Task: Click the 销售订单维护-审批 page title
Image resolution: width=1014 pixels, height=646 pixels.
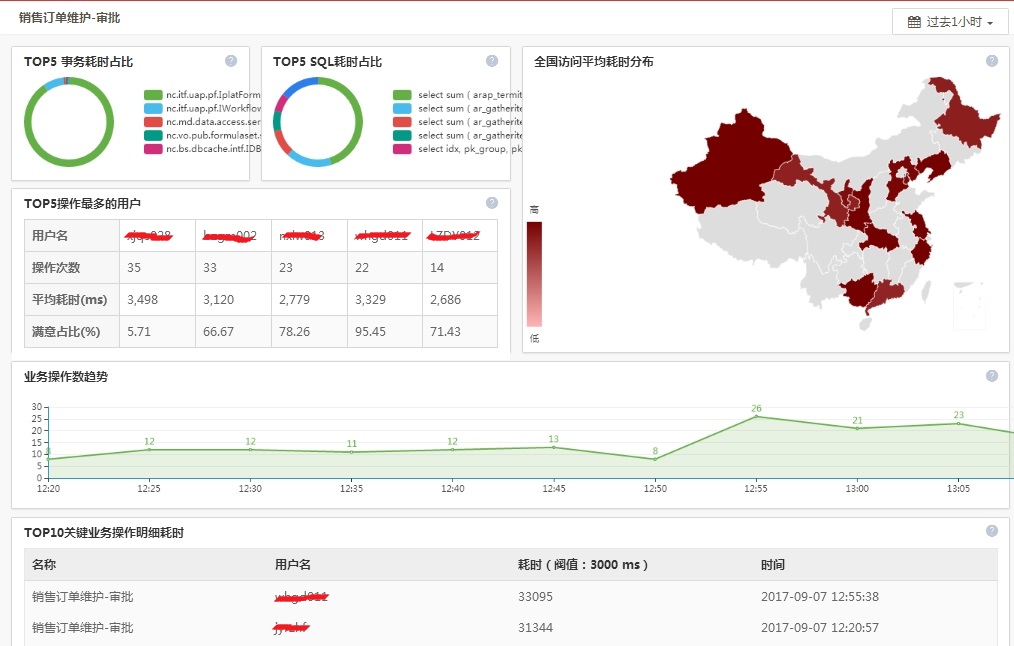Action: pos(69,17)
